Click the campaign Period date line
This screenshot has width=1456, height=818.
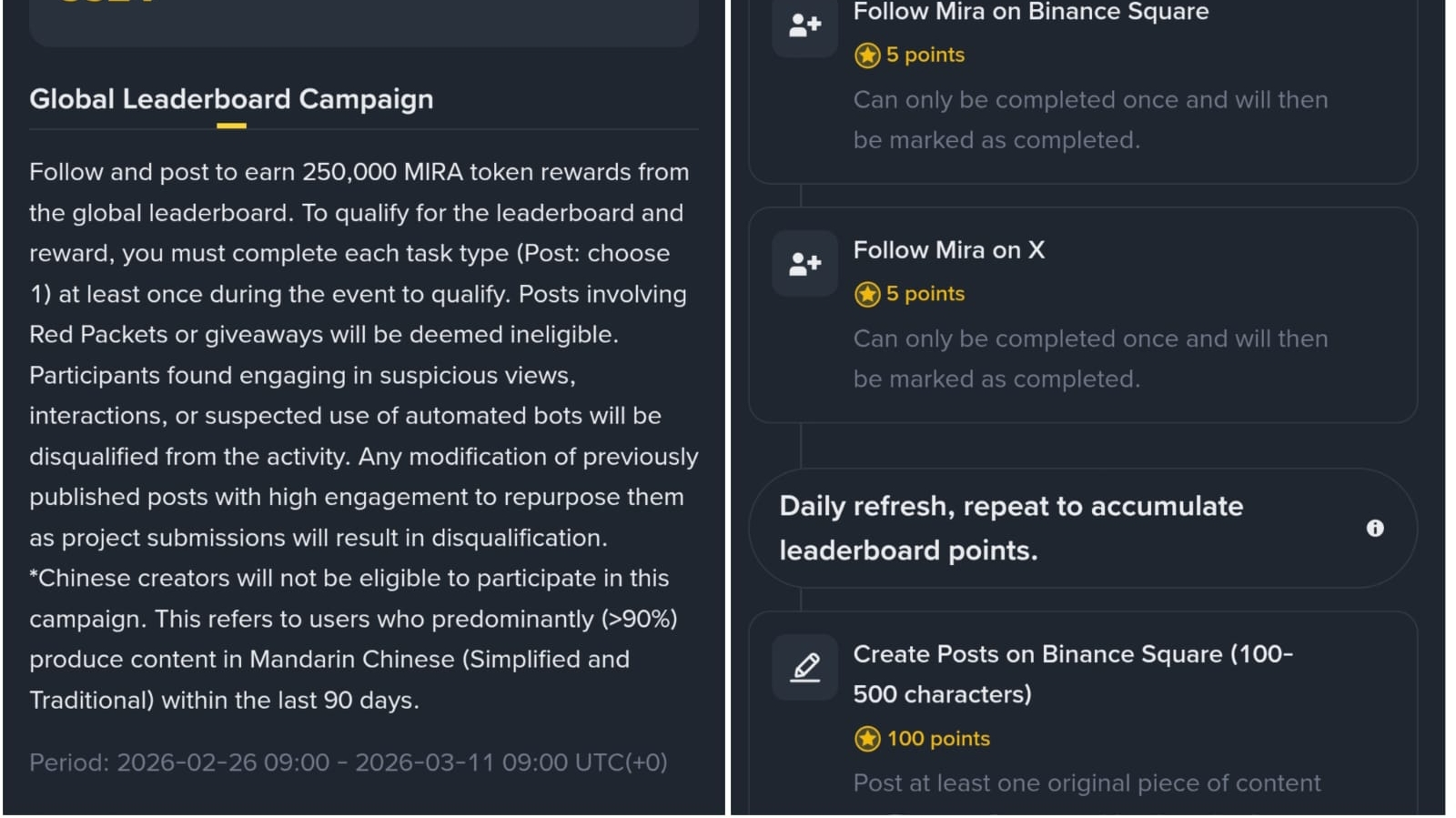tap(348, 762)
